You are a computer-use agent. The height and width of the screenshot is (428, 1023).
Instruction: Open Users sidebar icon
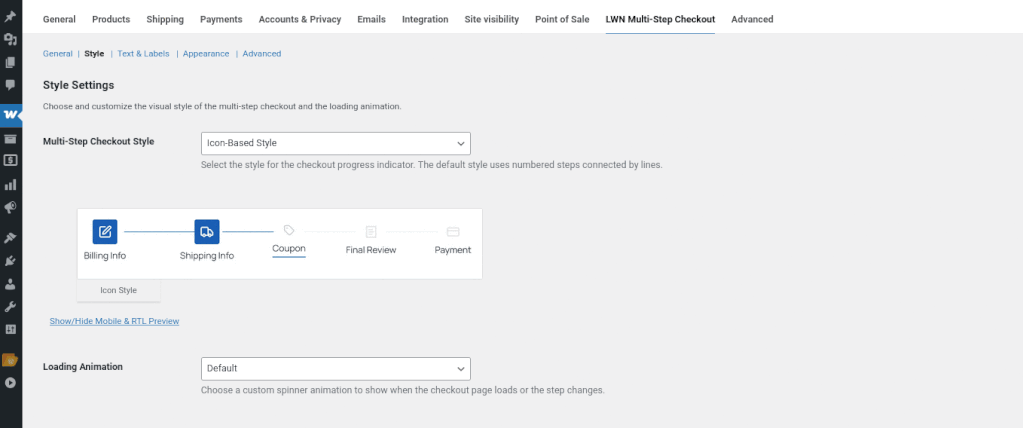click(10, 283)
